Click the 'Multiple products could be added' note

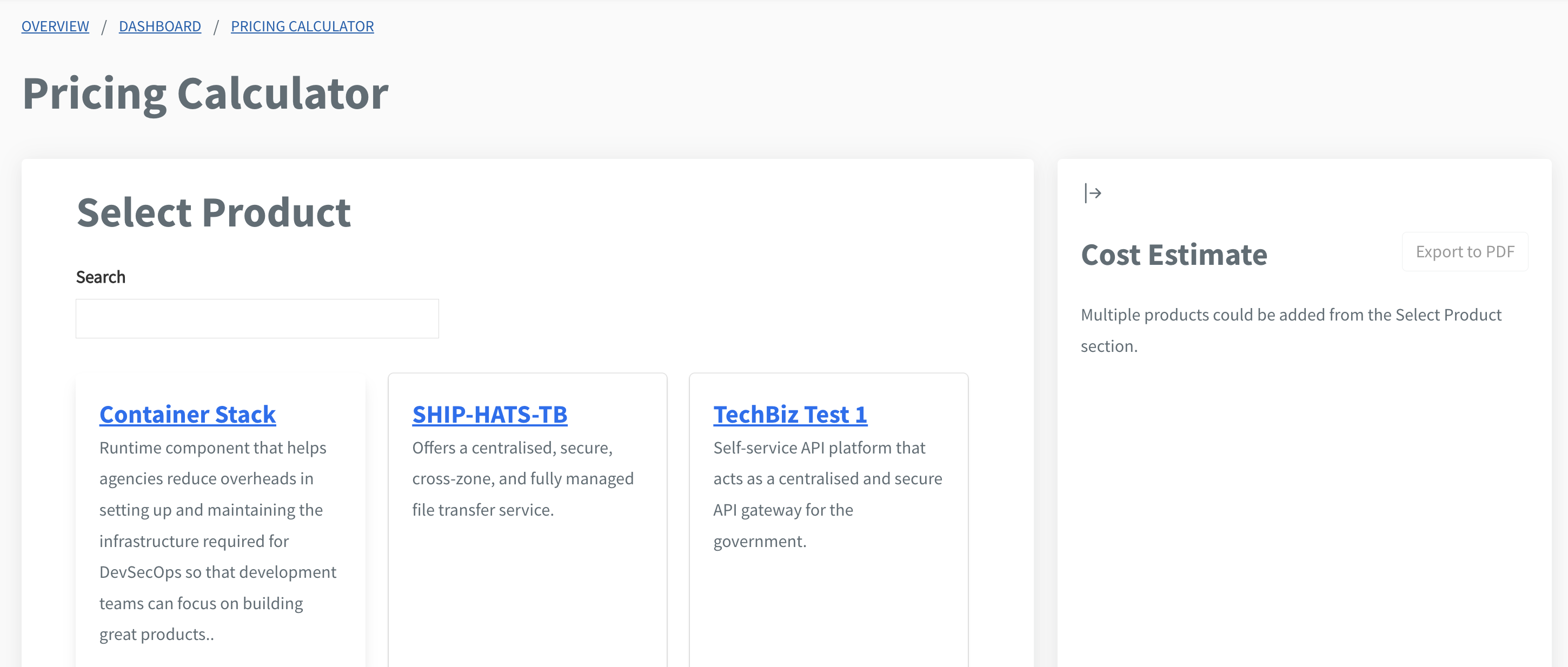(1291, 330)
